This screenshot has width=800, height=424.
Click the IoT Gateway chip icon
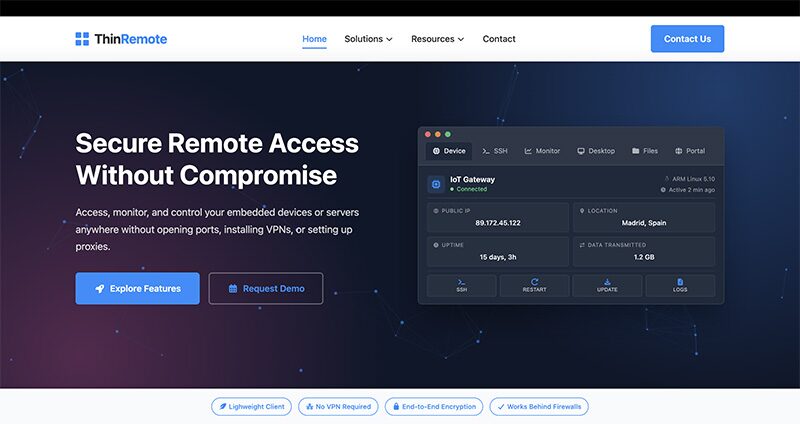point(436,184)
